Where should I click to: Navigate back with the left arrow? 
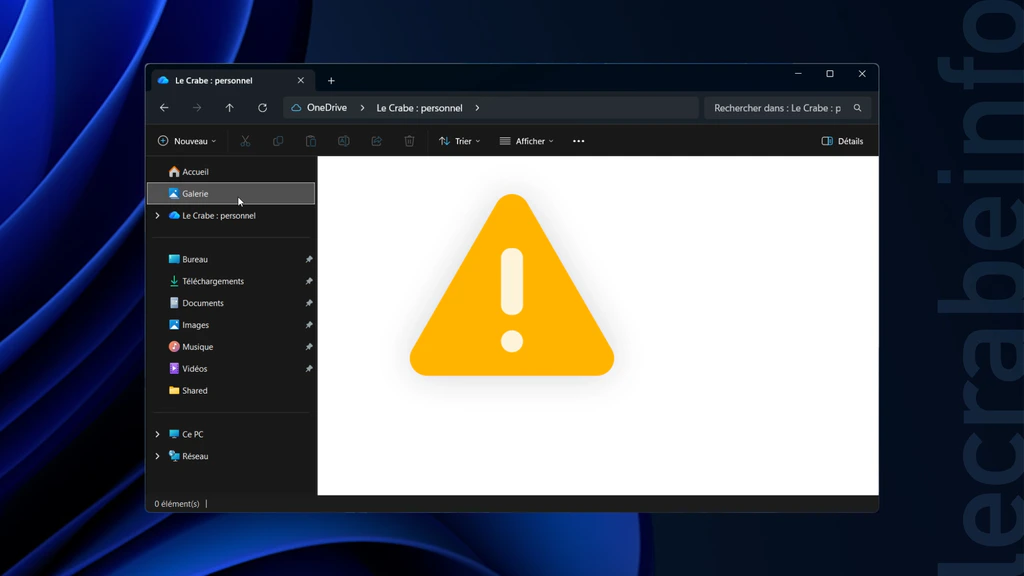[164, 108]
